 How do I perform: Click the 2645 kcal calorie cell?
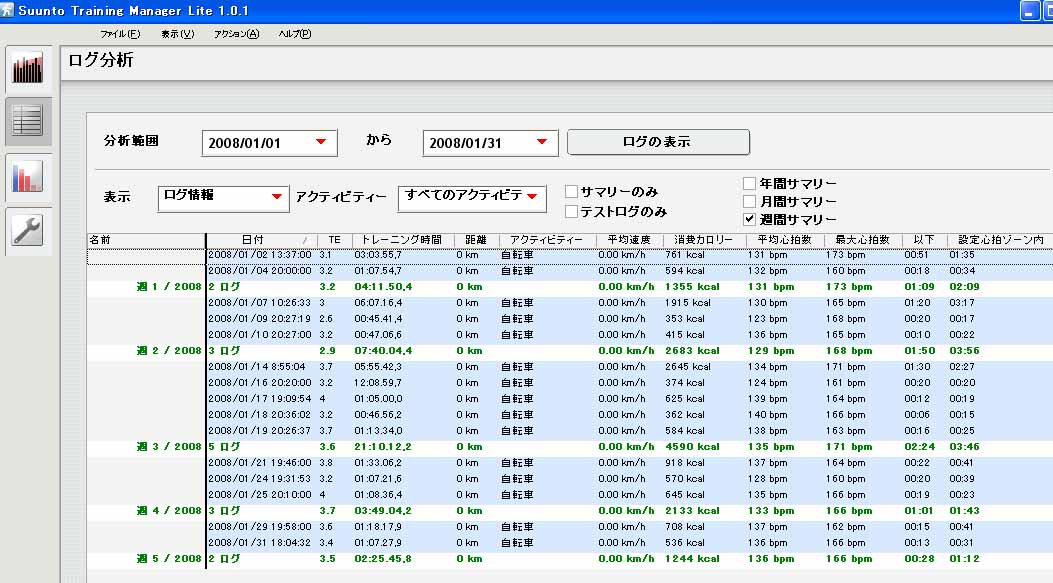688,367
